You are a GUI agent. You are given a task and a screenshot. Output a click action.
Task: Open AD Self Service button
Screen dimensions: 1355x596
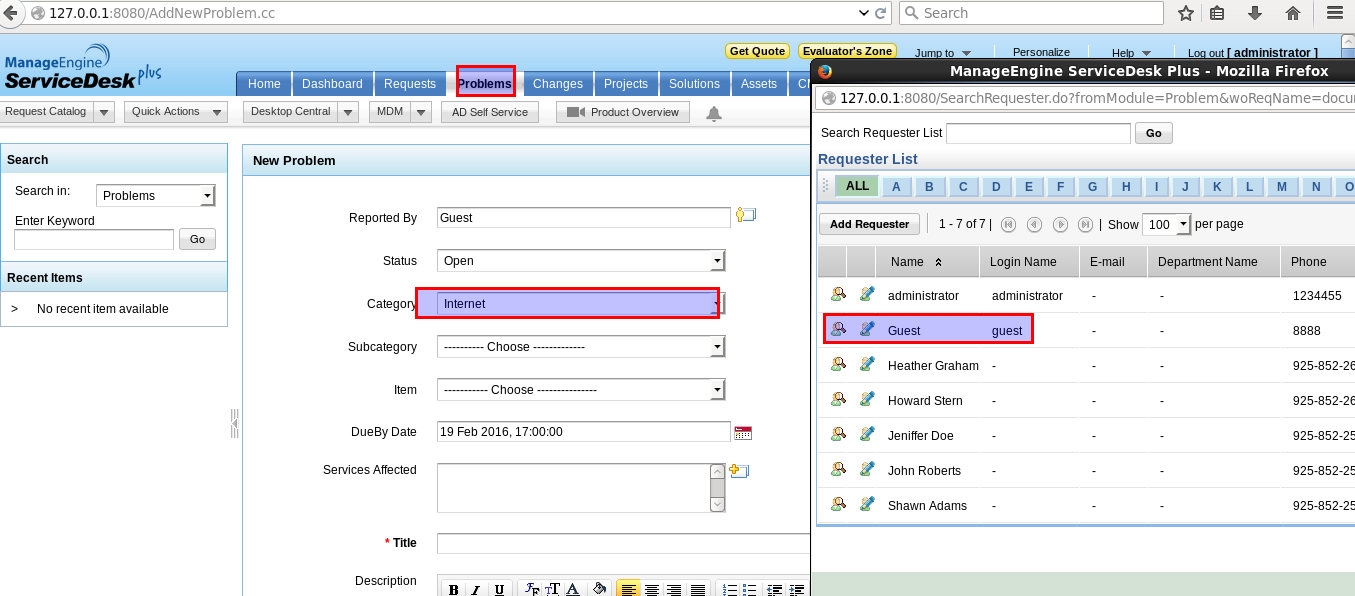click(490, 112)
